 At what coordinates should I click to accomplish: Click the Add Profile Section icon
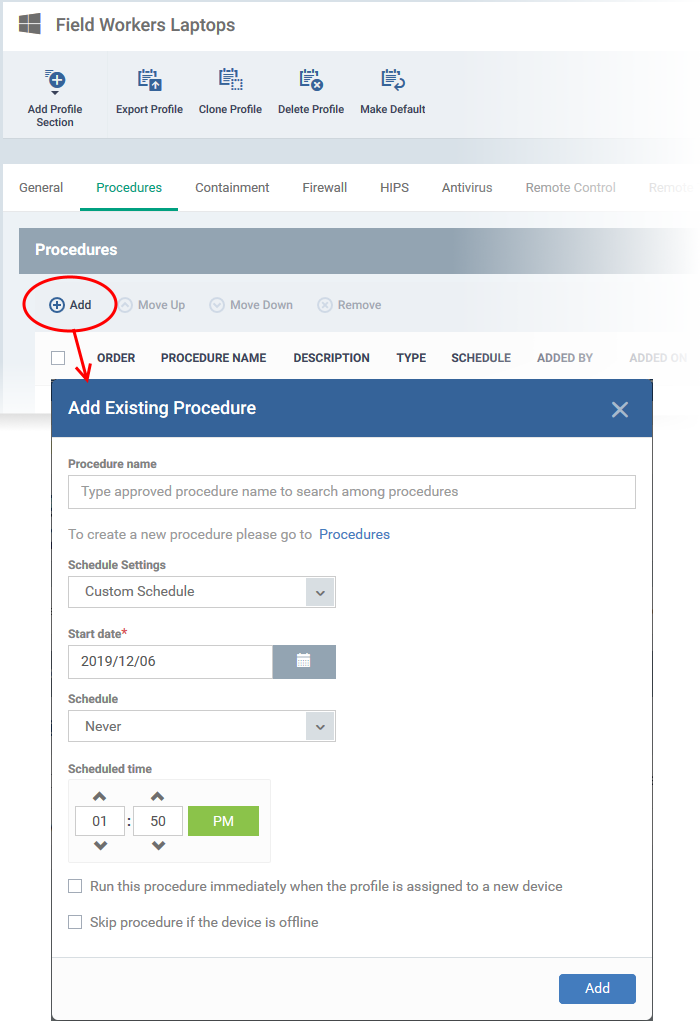point(55,81)
